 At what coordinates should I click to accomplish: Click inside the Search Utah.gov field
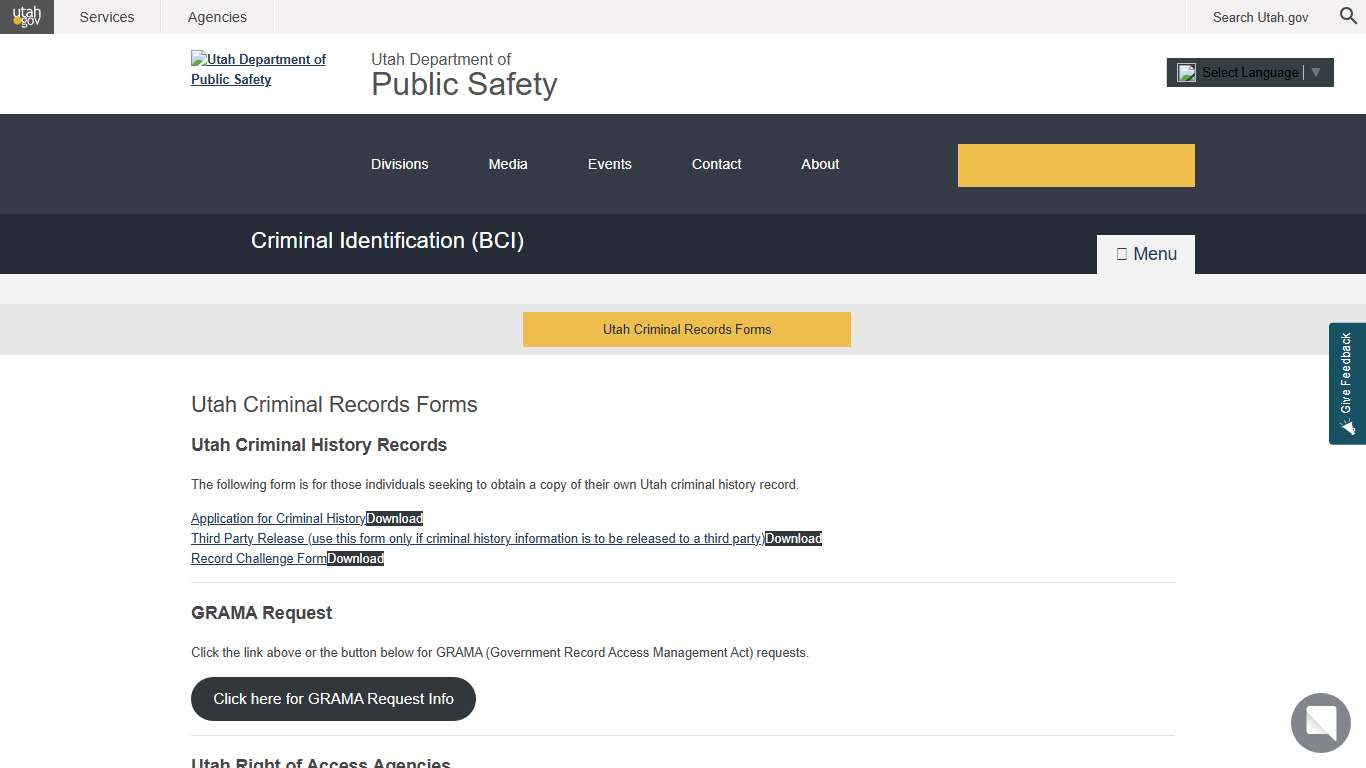(x=1260, y=17)
